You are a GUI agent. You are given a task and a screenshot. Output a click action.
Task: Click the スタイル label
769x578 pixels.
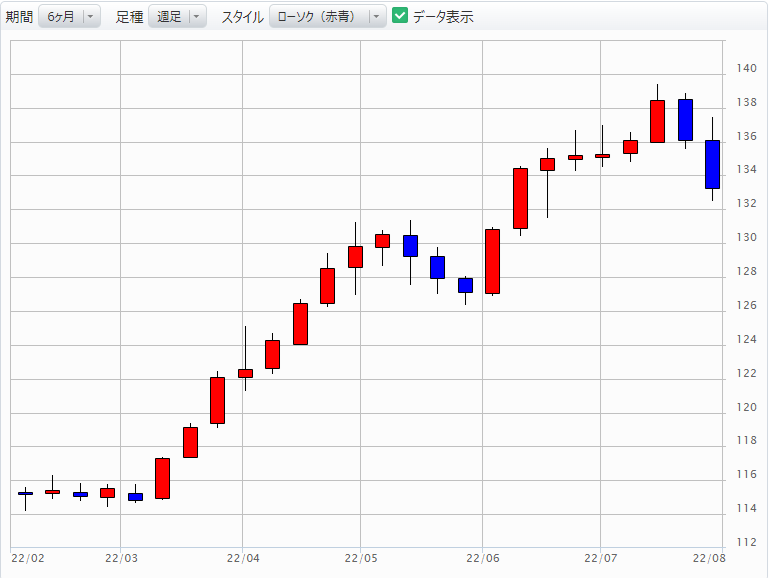coord(242,17)
